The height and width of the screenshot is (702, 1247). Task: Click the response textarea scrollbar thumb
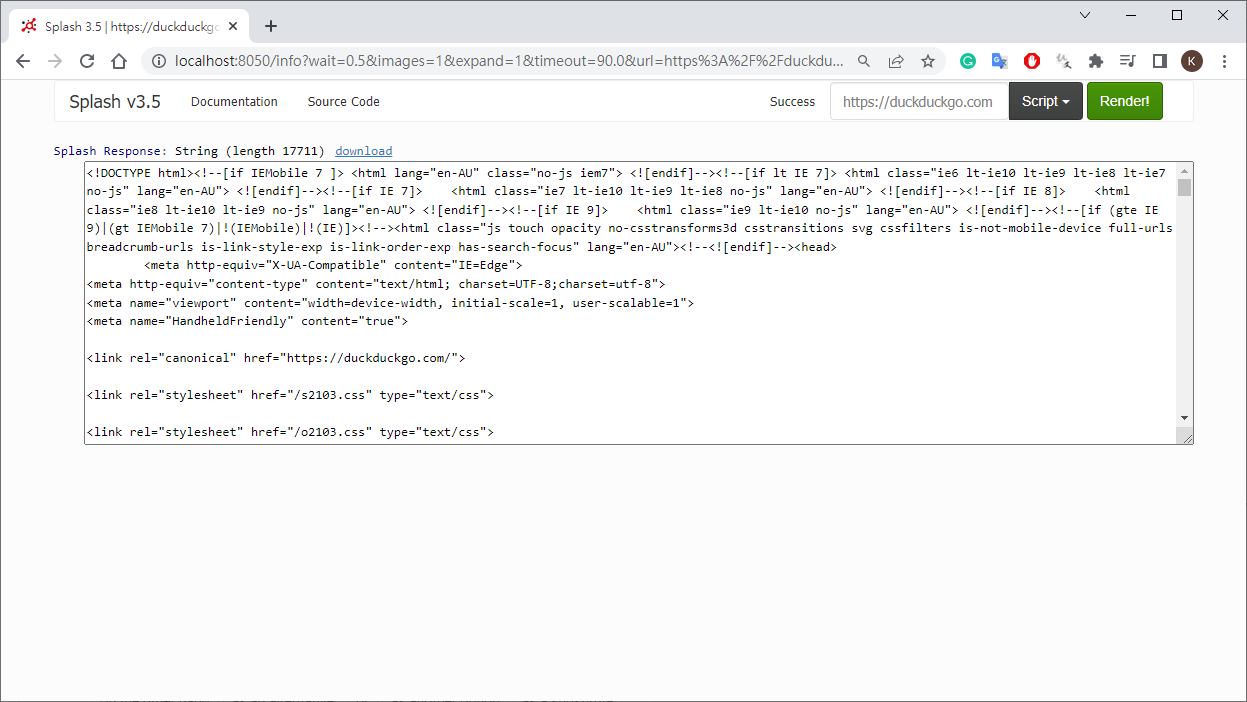click(x=1184, y=188)
